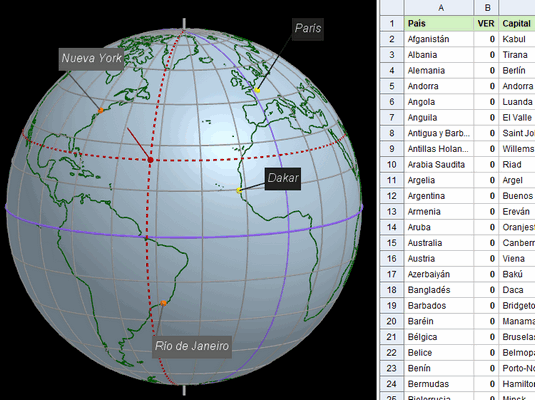Viewport: 535px width, 400px height.
Task: Click the orange Nueva York point
Action: tap(101, 110)
